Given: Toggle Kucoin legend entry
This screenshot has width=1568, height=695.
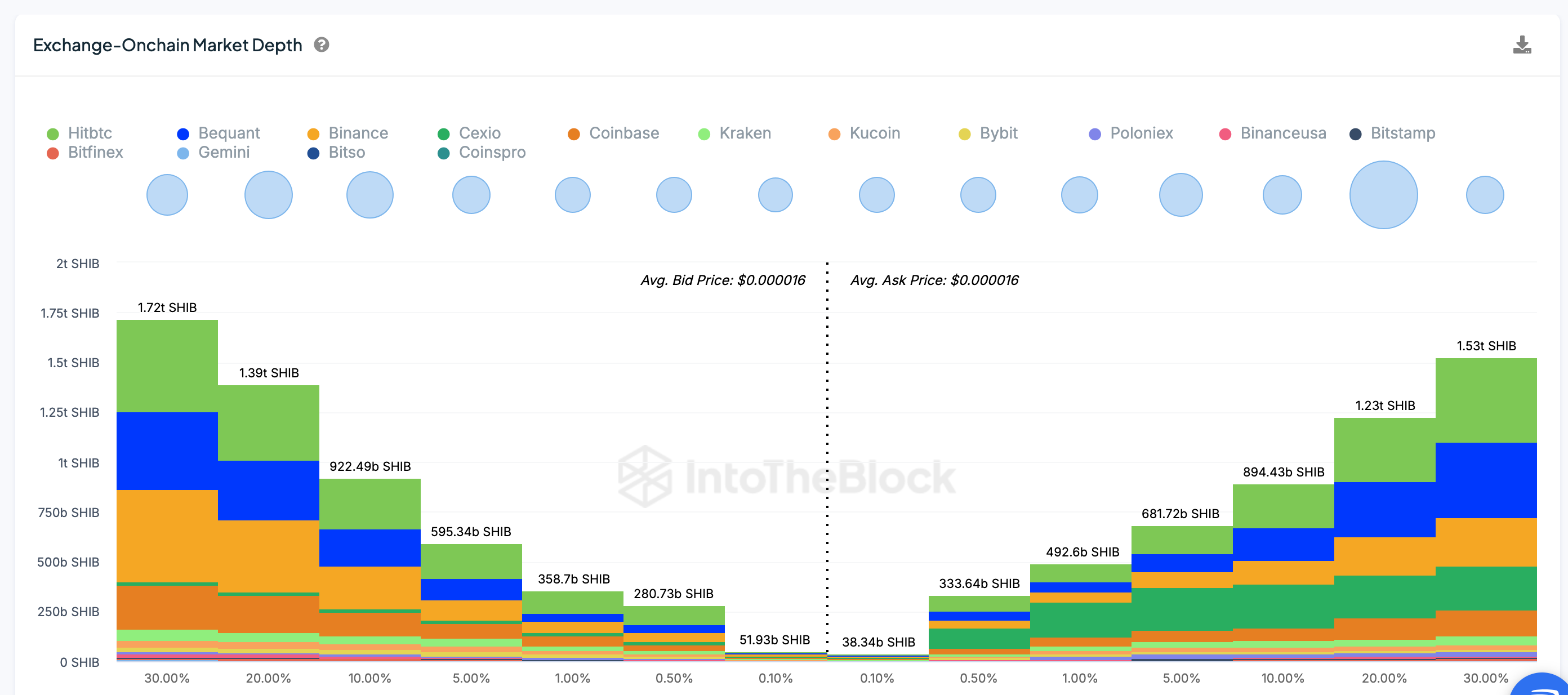Looking at the screenshot, I should 865,133.
